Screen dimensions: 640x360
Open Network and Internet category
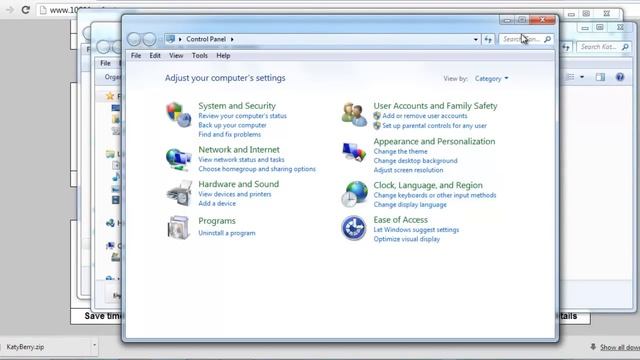click(239, 149)
